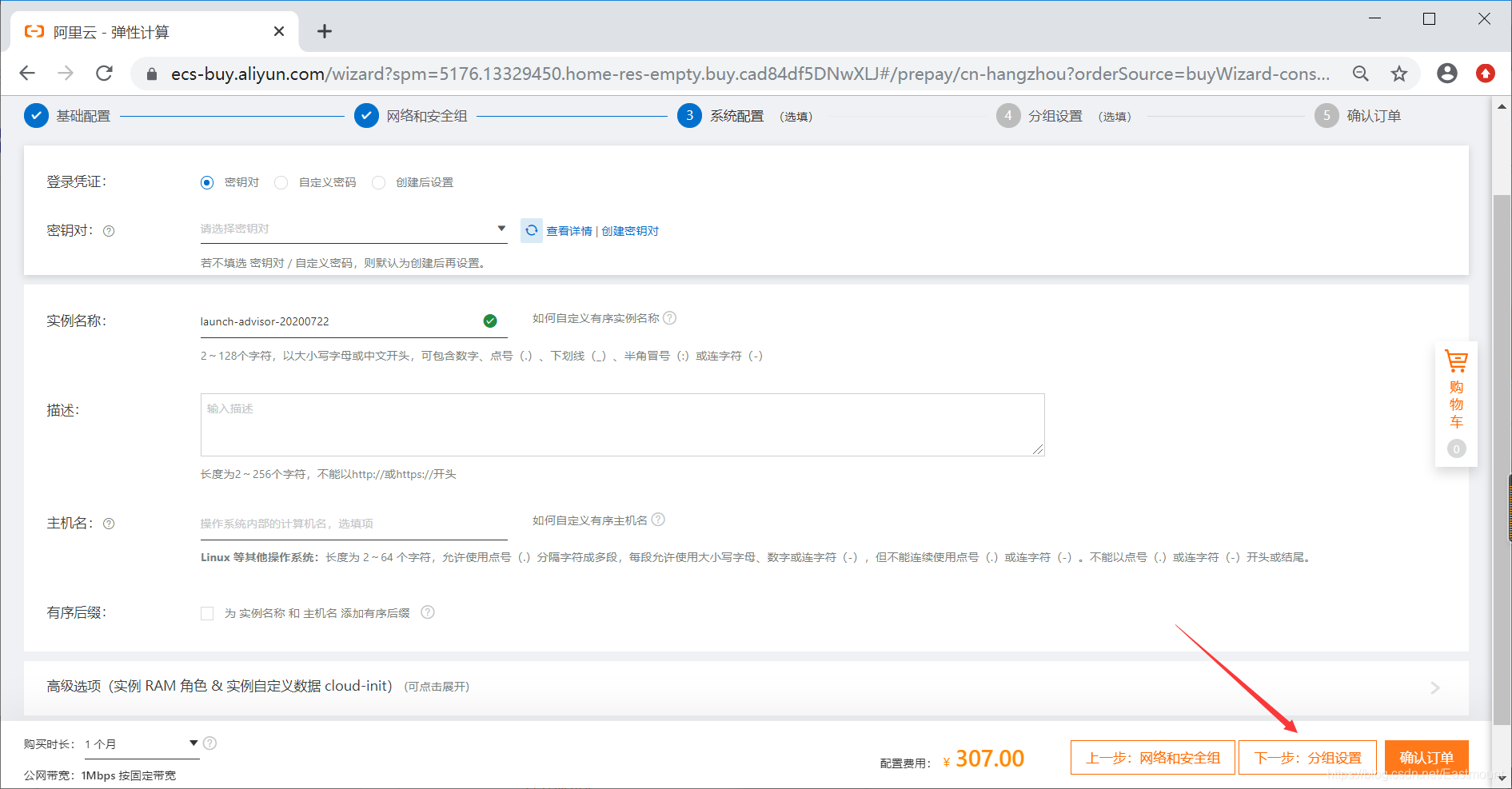Open the 购物车 shopping cart panel
Image resolution: width=1512 pixels, height=789 pixels.
tap(1456, 404)
